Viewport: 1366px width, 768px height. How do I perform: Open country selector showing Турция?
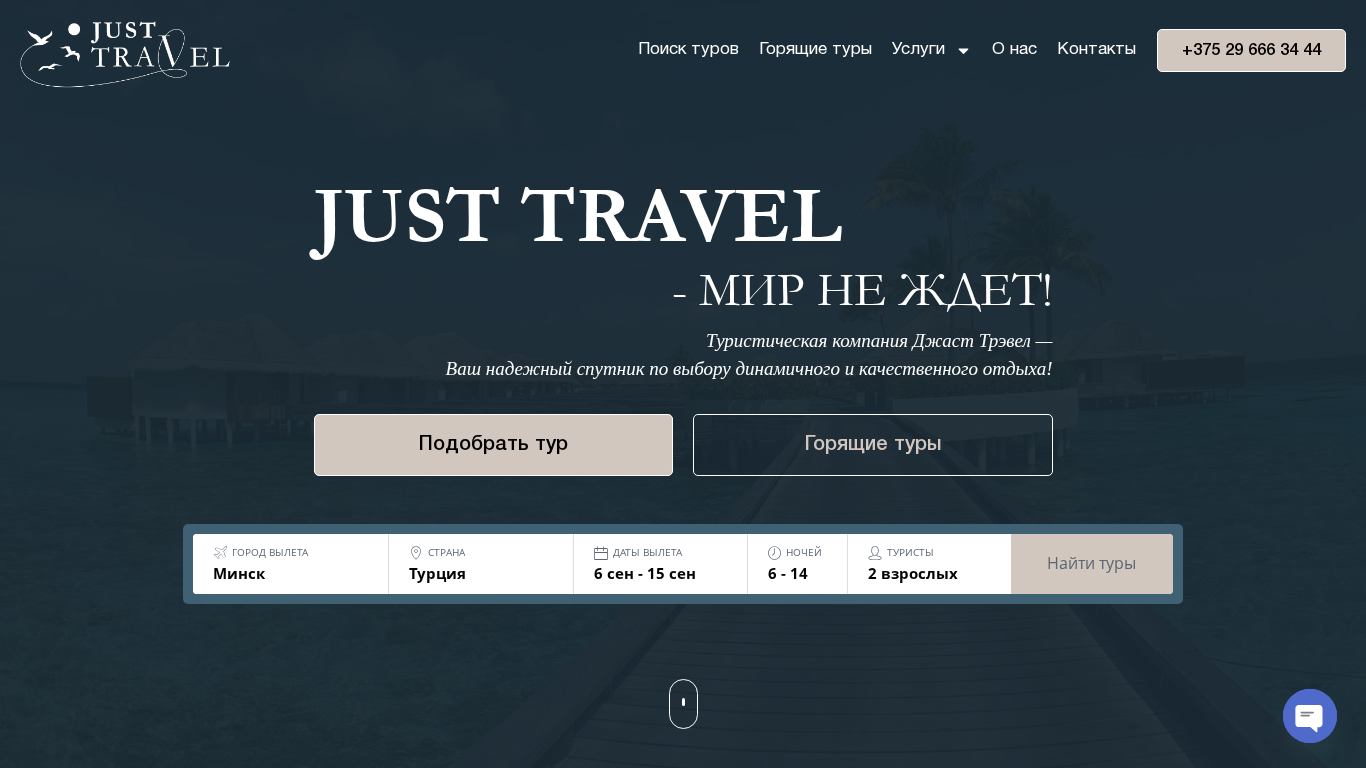point(481,564)
